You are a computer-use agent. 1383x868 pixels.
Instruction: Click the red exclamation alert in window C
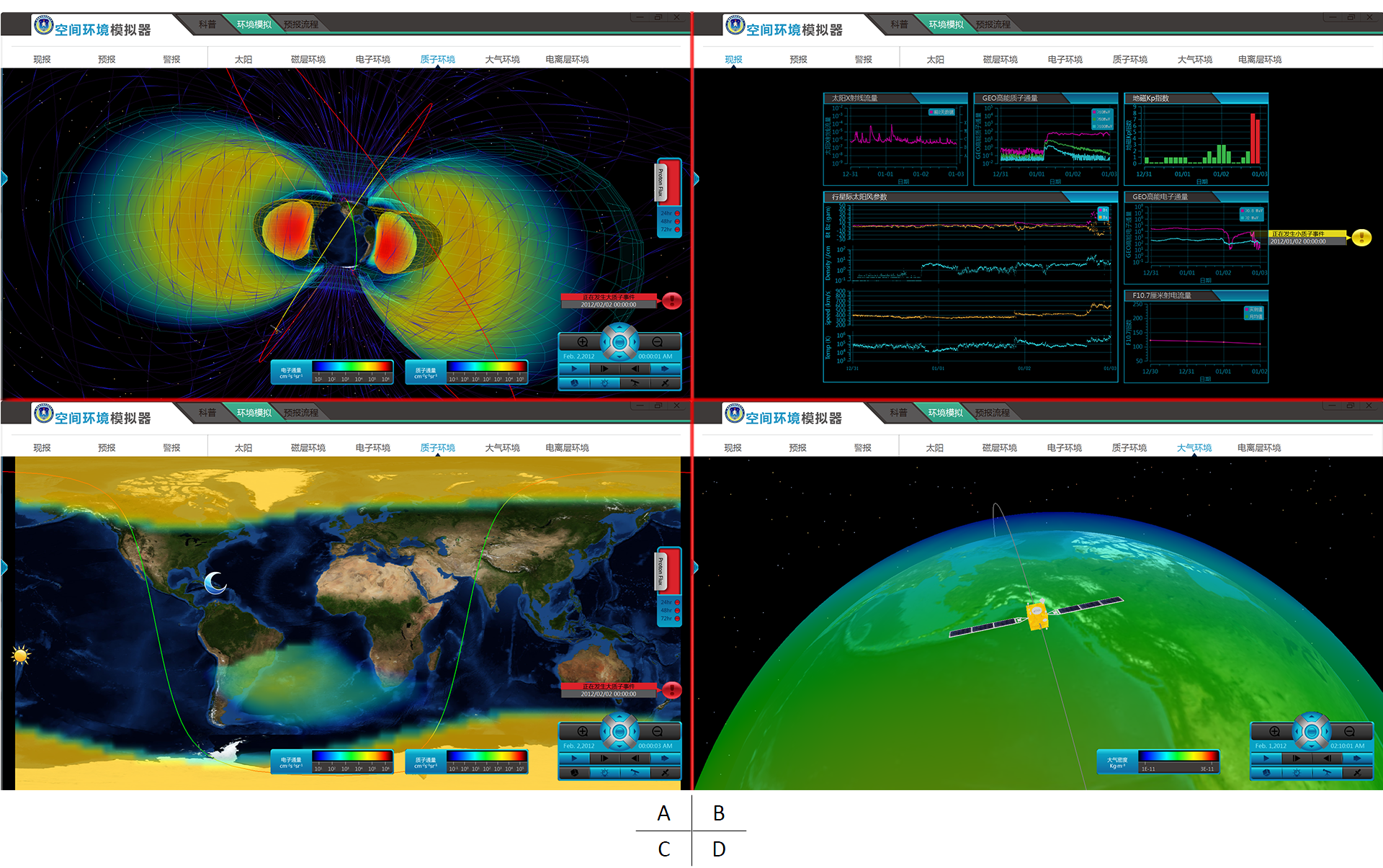[672, 690]
